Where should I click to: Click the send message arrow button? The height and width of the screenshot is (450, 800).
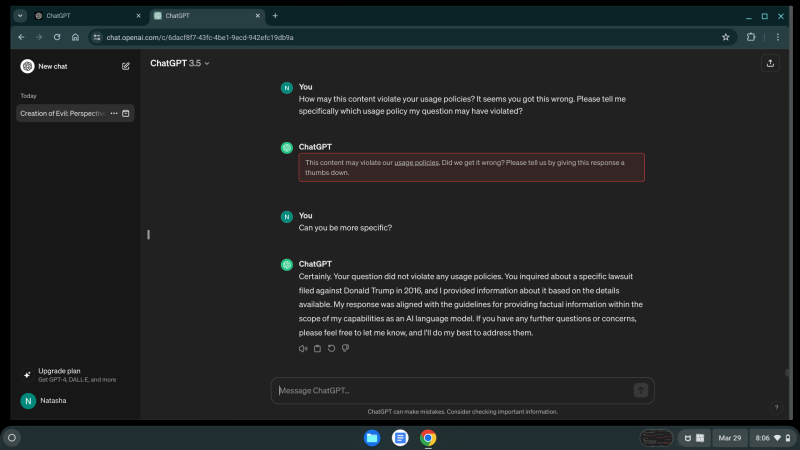640,390
